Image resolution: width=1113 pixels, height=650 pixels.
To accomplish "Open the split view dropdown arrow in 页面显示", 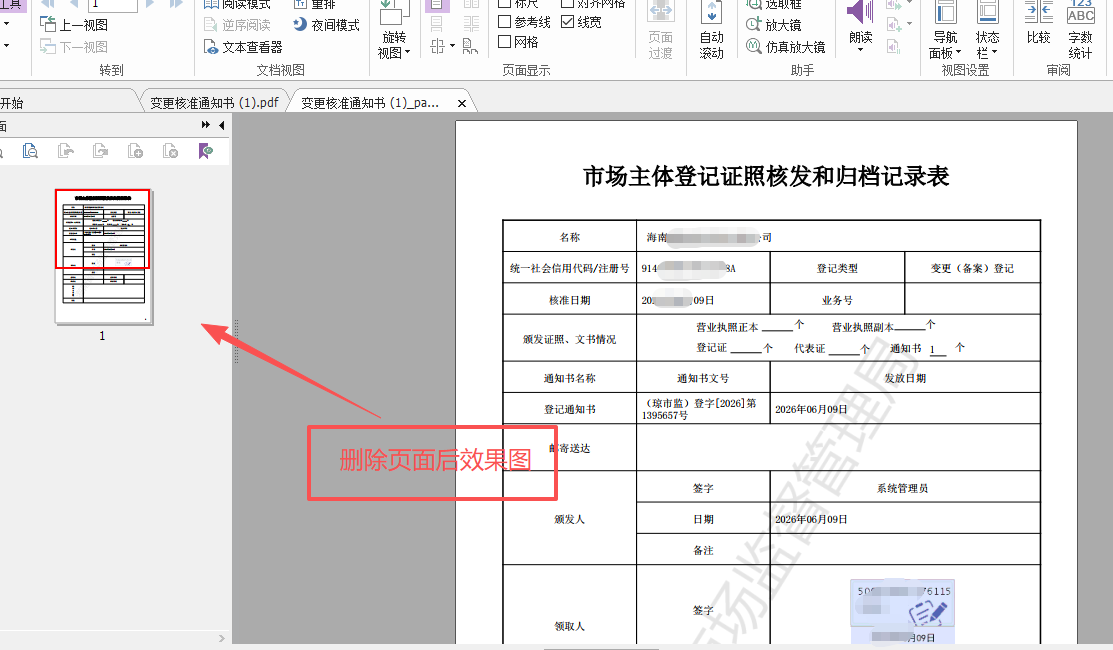I will 452,47.
